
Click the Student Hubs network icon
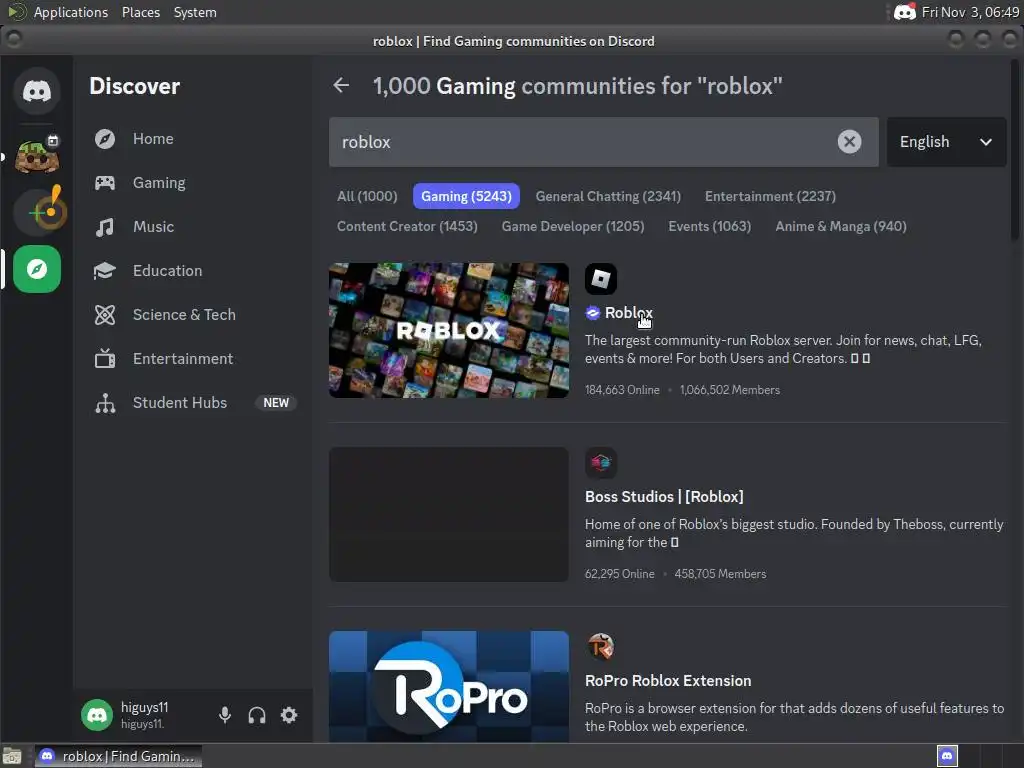coord(104,403)
